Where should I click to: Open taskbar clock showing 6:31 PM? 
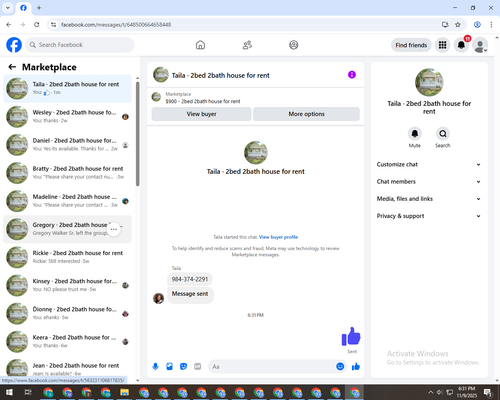466,392
